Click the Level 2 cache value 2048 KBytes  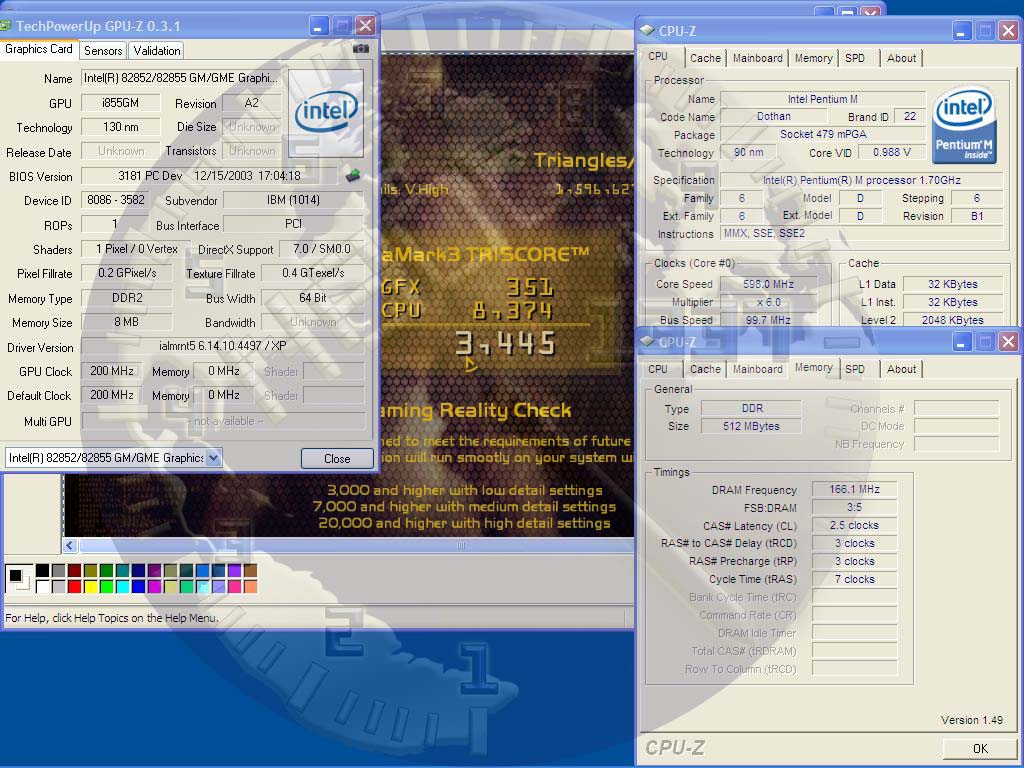(953, 320)
